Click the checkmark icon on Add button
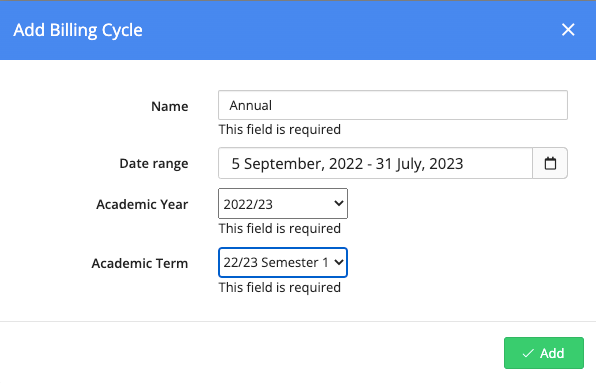Viewport: 596px width, 383px height. 528,353
